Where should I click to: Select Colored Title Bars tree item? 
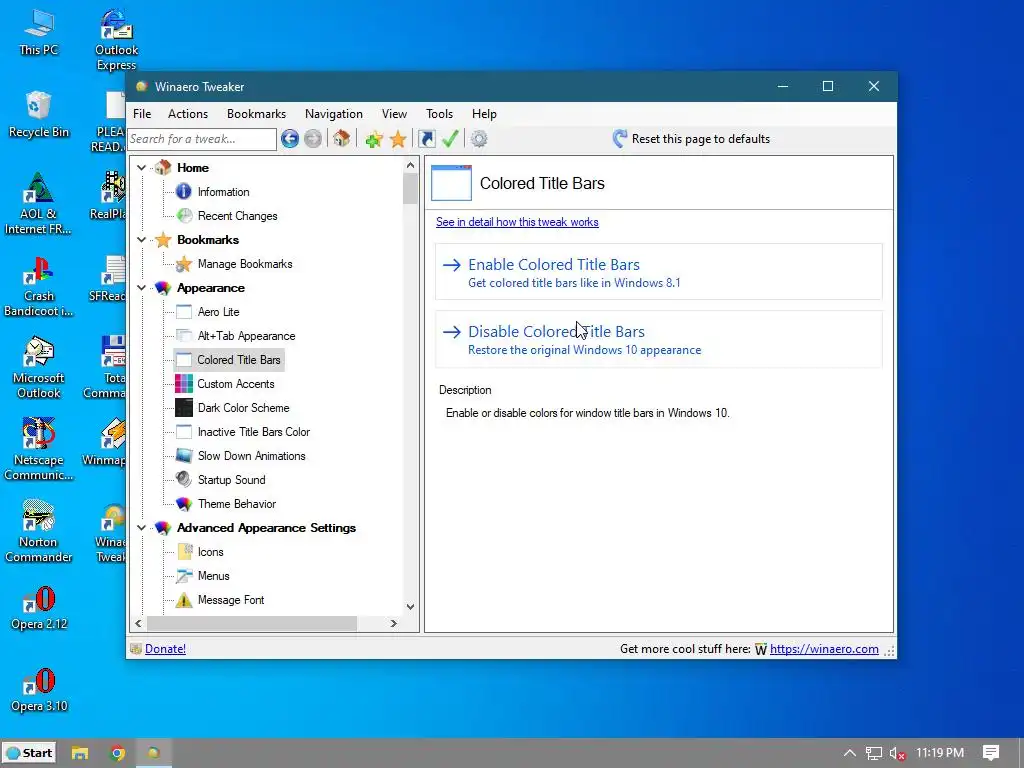click(x=238, y=360)
